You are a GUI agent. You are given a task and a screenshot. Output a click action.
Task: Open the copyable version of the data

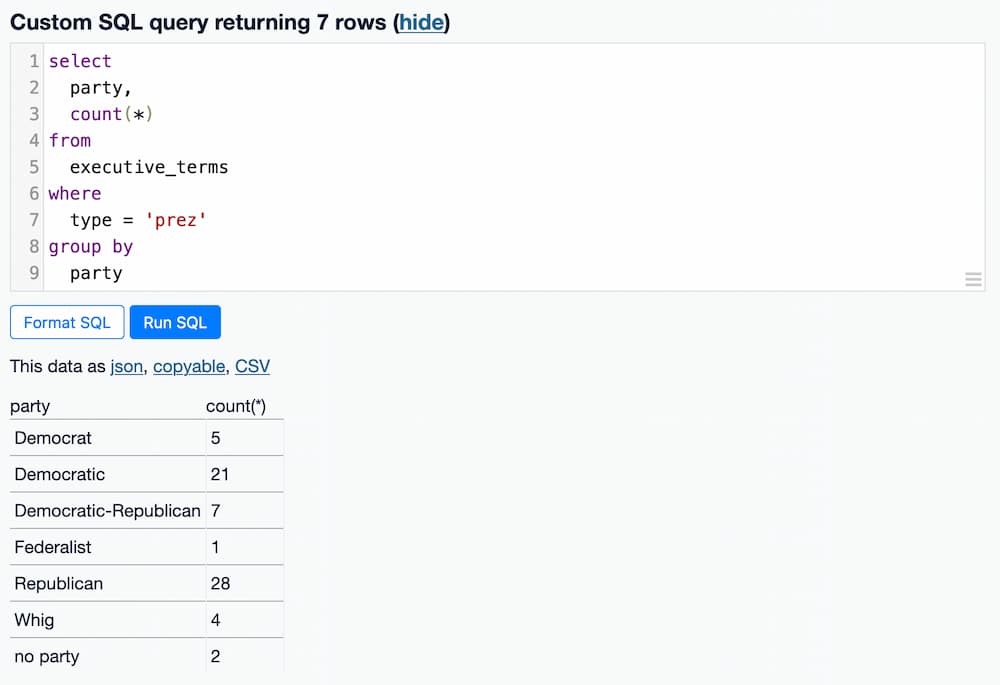[x=189, y=366]
